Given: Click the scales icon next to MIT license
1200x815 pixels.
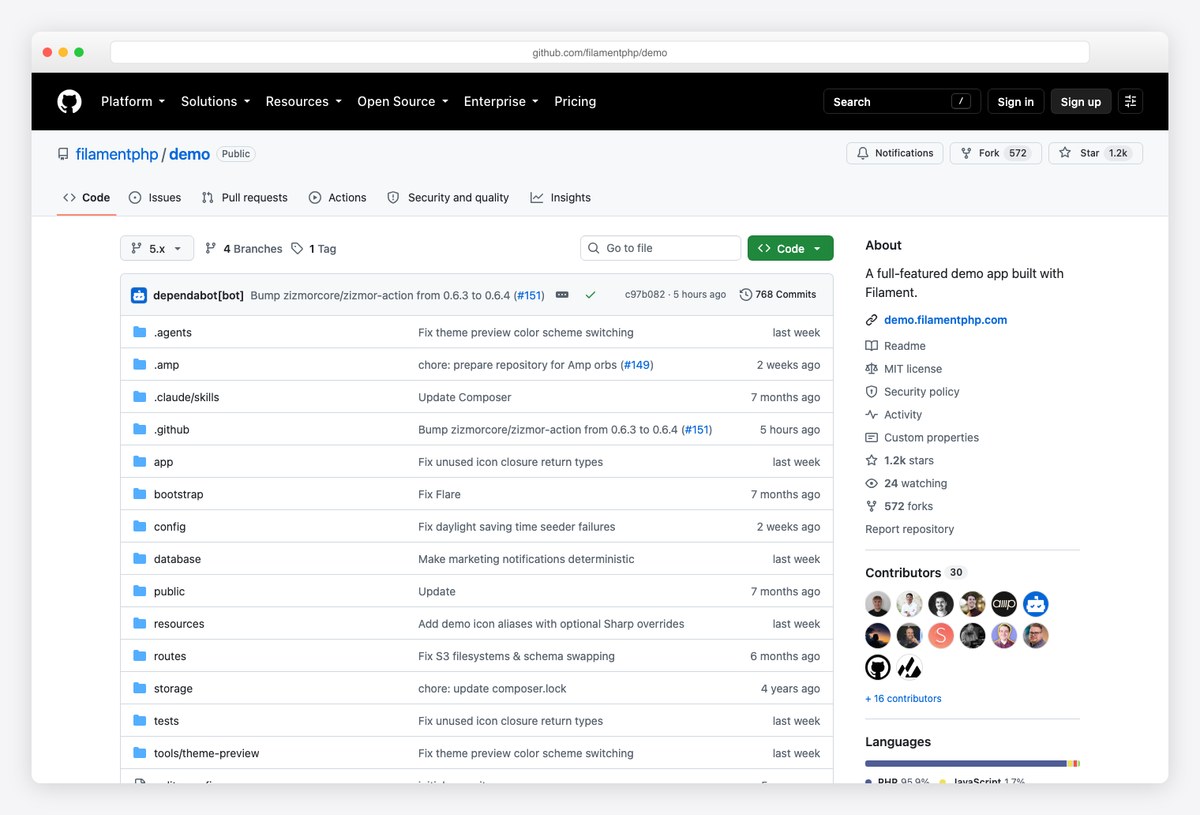Looking at the screenshot, I should [872, 369].
